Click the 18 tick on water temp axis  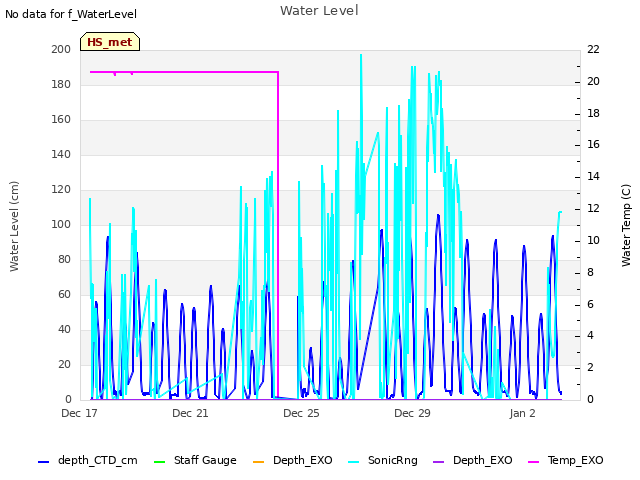593,113
